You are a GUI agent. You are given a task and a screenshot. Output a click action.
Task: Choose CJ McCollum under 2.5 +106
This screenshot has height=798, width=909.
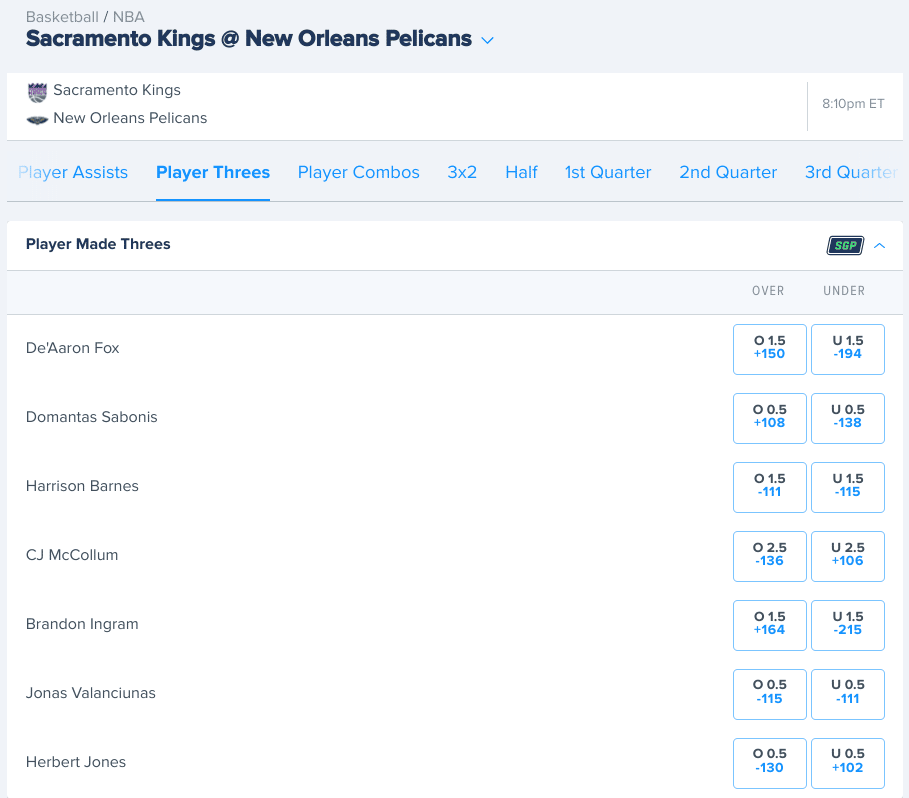tap(848, 556)
